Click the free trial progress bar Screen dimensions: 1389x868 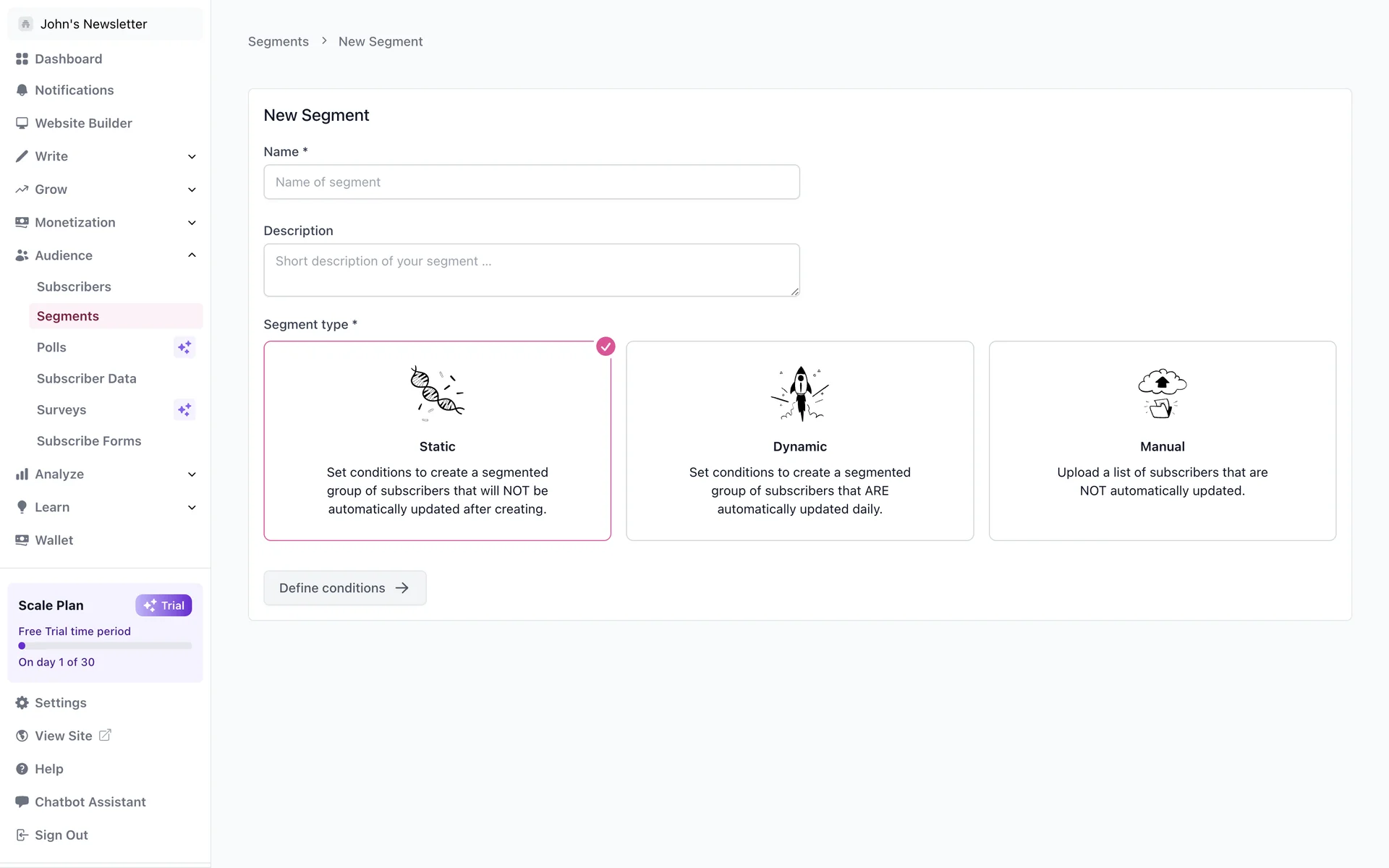[x=105, y=646]
